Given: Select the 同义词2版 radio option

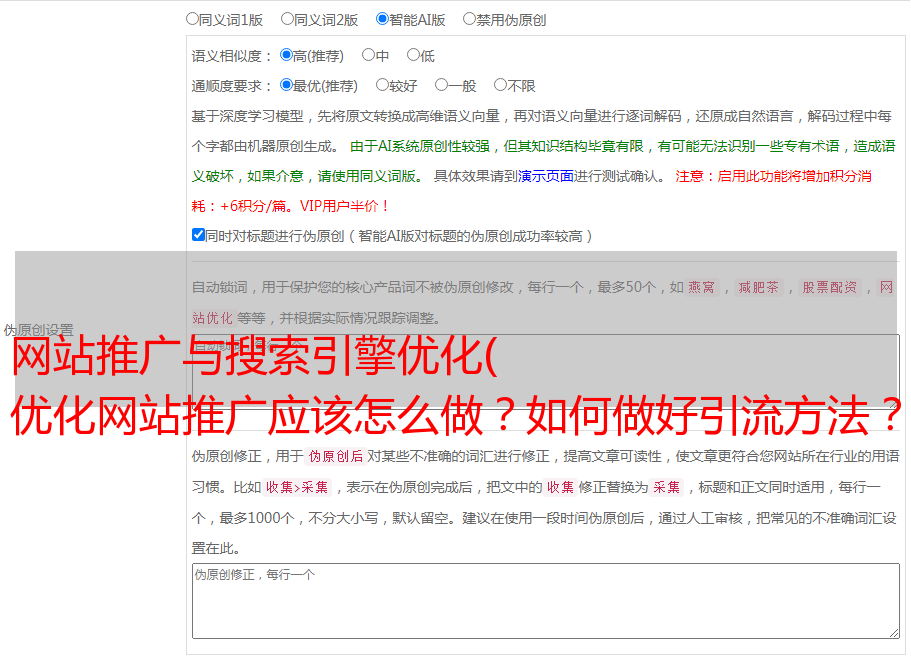Looking at the screenshot, I should 287,19.
